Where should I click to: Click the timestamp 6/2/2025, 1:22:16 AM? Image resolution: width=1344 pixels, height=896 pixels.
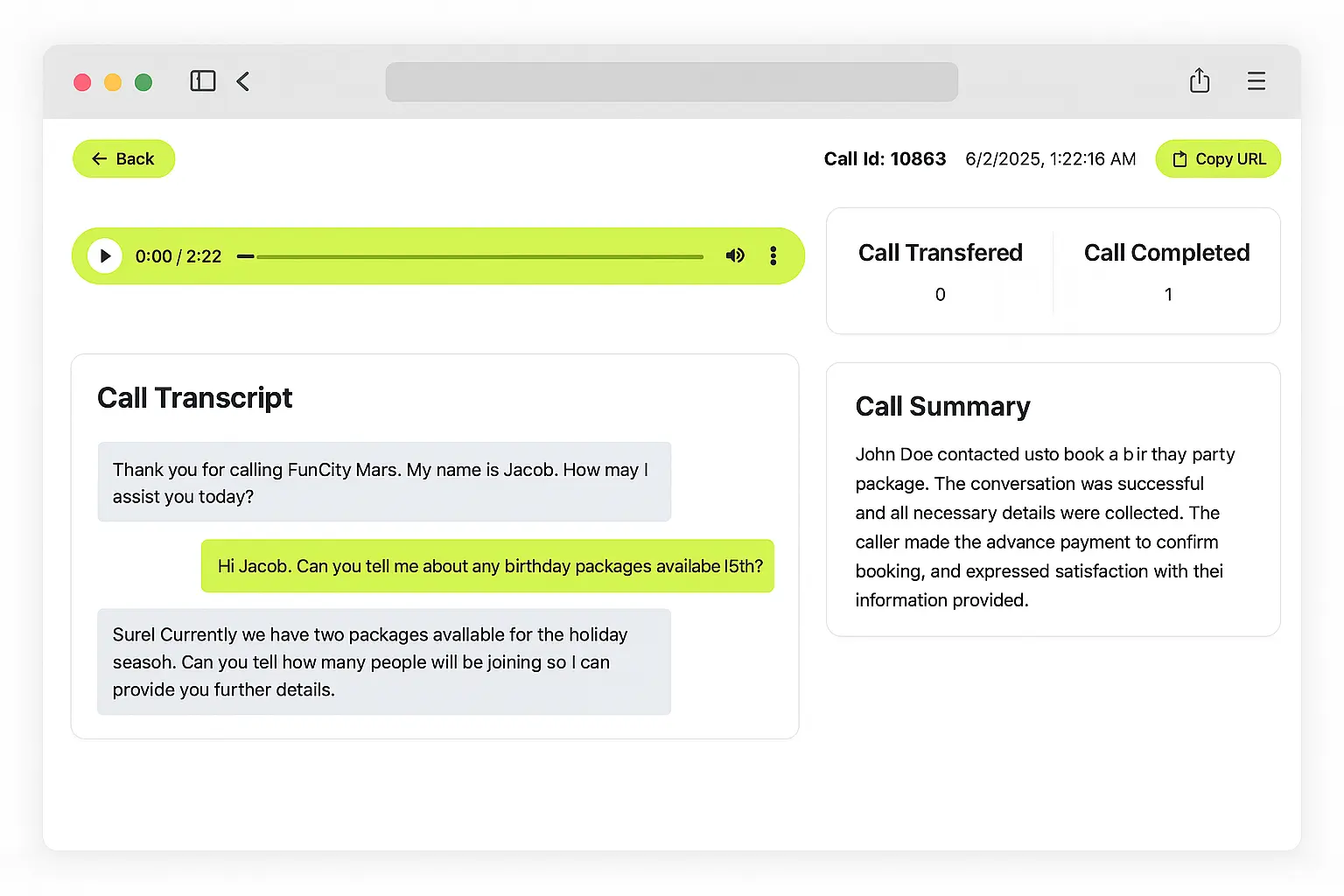(1050, 158)
